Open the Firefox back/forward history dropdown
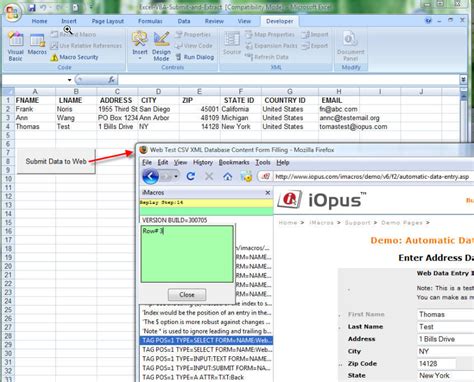The image size is (474, 382). coord(176,176)
